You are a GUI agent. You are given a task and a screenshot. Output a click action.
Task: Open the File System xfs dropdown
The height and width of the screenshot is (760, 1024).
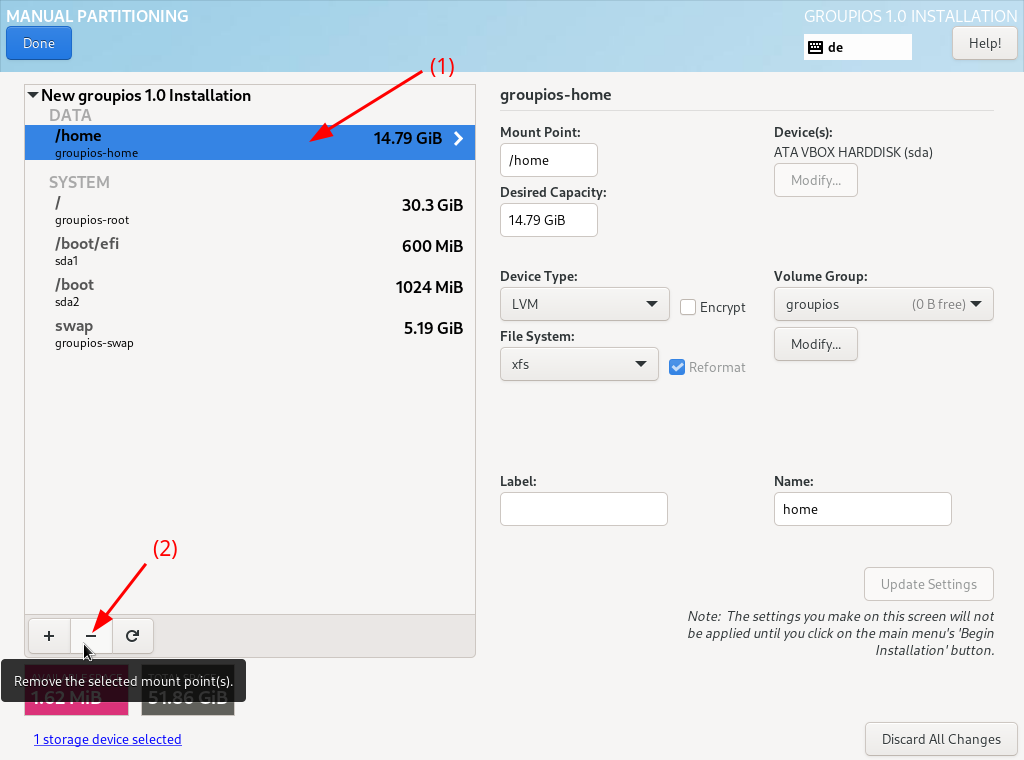(578, 364)
